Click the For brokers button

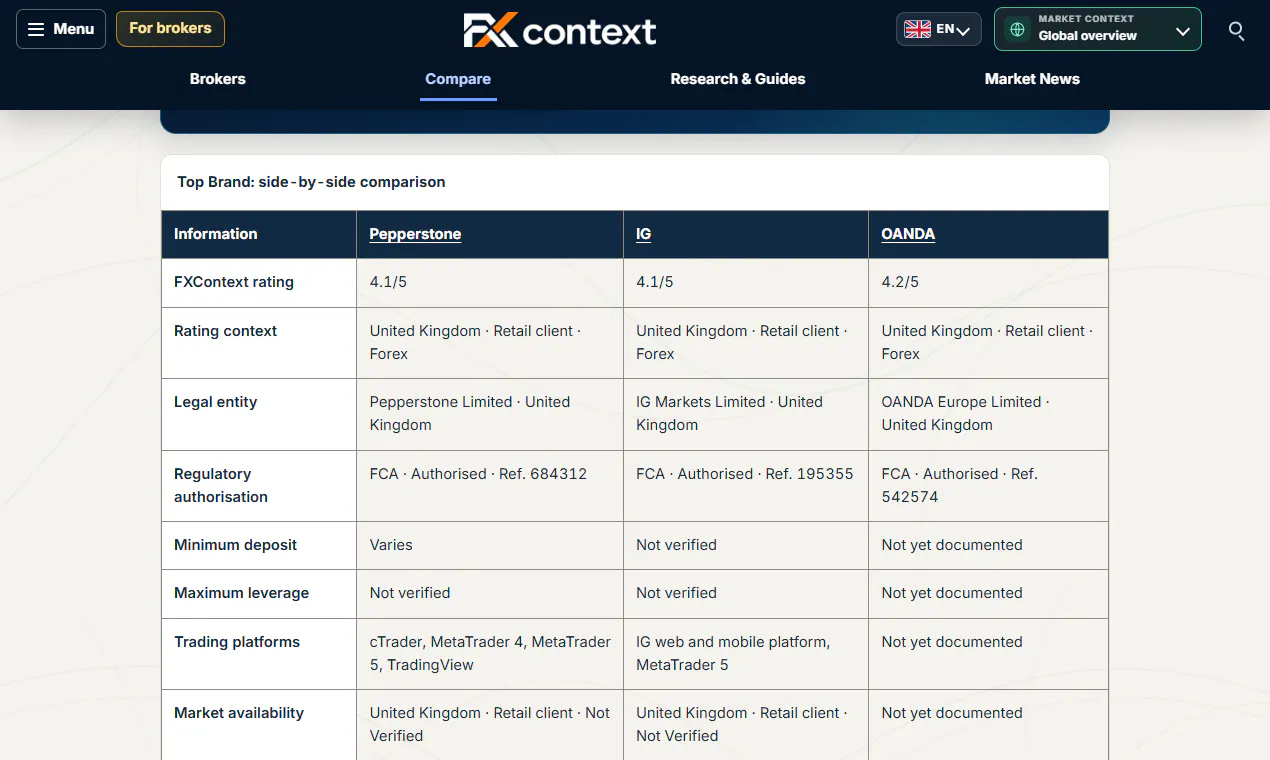(170, 29)
